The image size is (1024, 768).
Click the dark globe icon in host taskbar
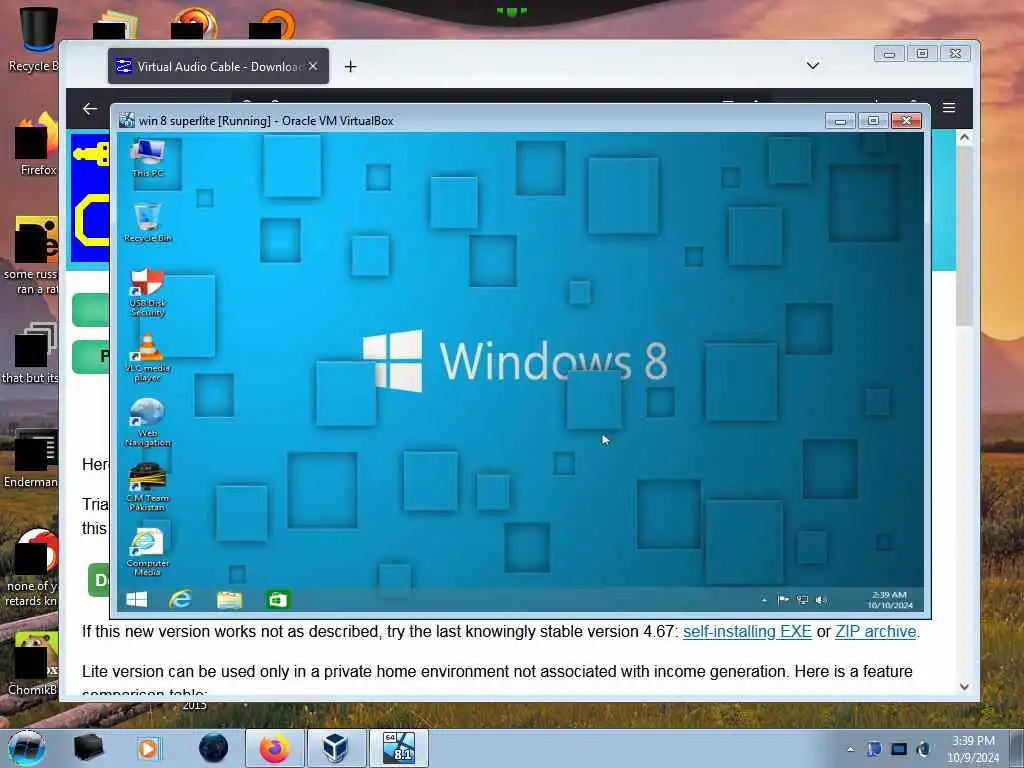click(214, 748)
